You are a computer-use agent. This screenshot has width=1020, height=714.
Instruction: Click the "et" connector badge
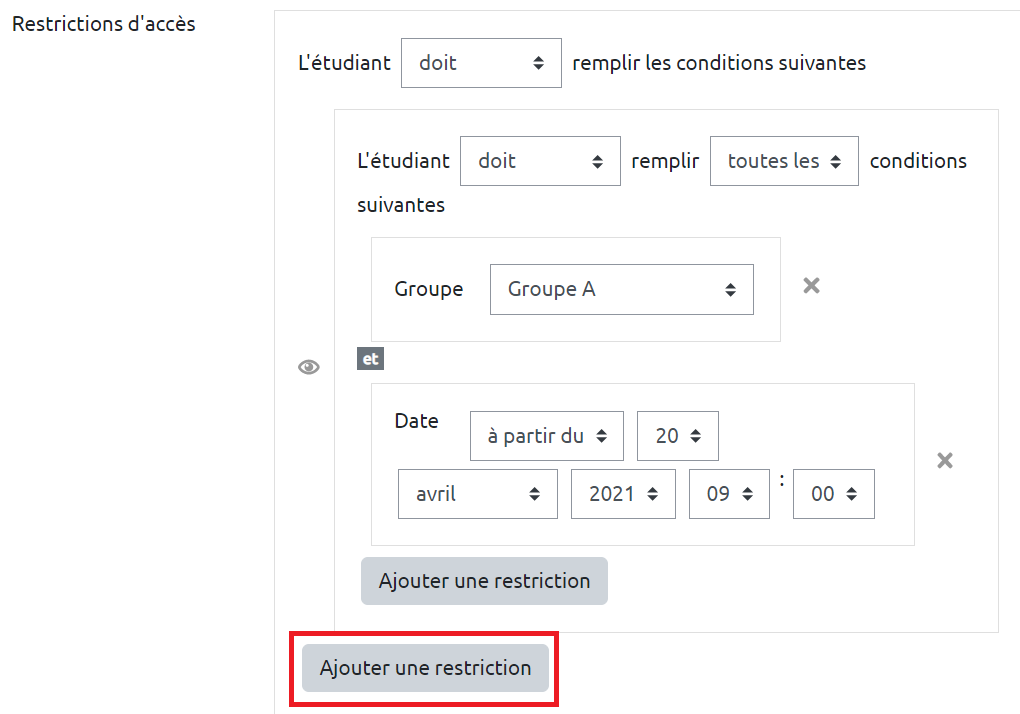(x=371, y=358)
